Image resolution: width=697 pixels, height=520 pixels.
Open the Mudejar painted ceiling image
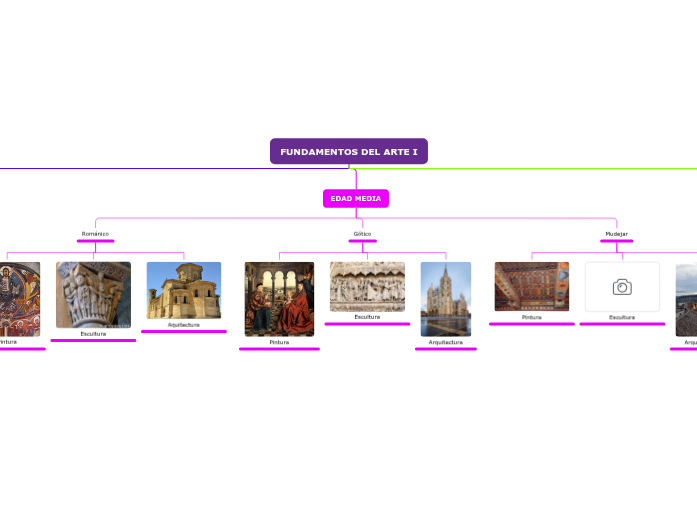click(x=532, y=287)
